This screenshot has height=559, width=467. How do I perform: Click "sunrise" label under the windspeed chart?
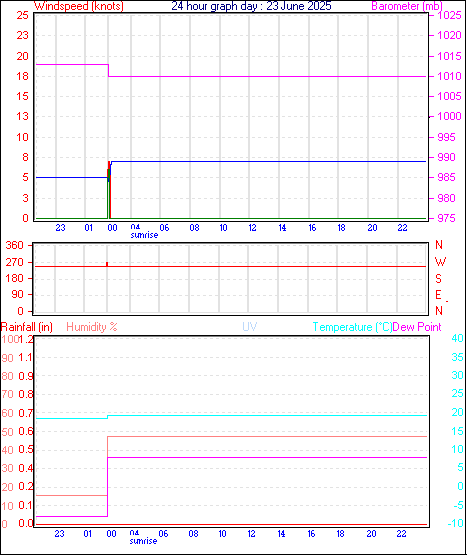tap(144, 235)
